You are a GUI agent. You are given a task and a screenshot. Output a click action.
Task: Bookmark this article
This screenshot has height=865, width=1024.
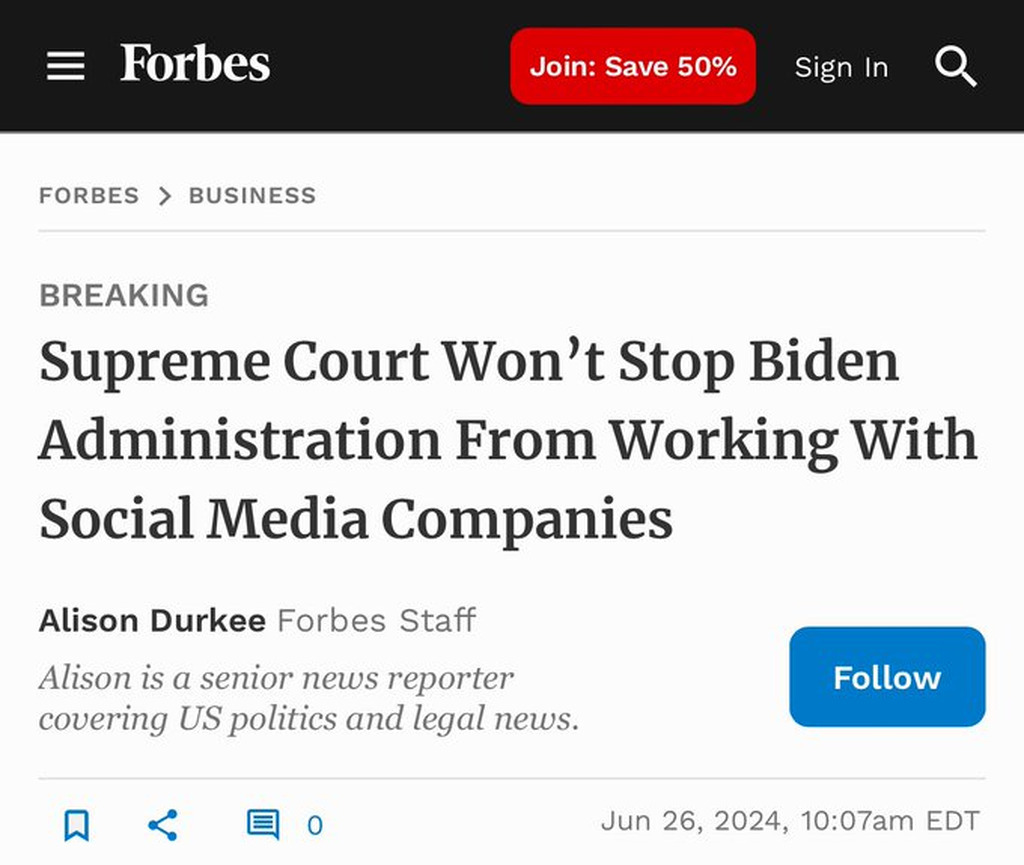pos(76,825)
